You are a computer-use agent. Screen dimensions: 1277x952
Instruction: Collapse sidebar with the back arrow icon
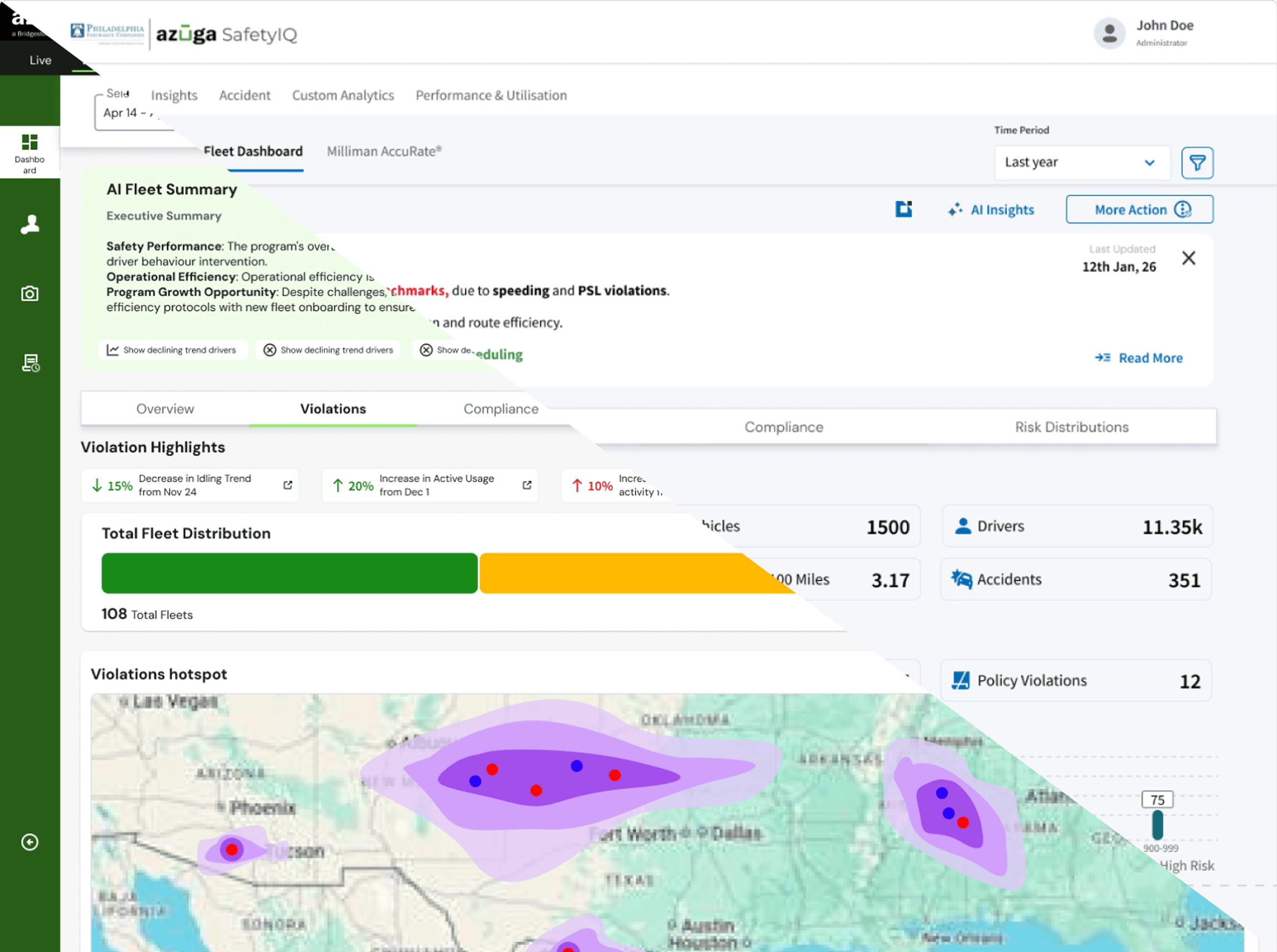point(29,842)
